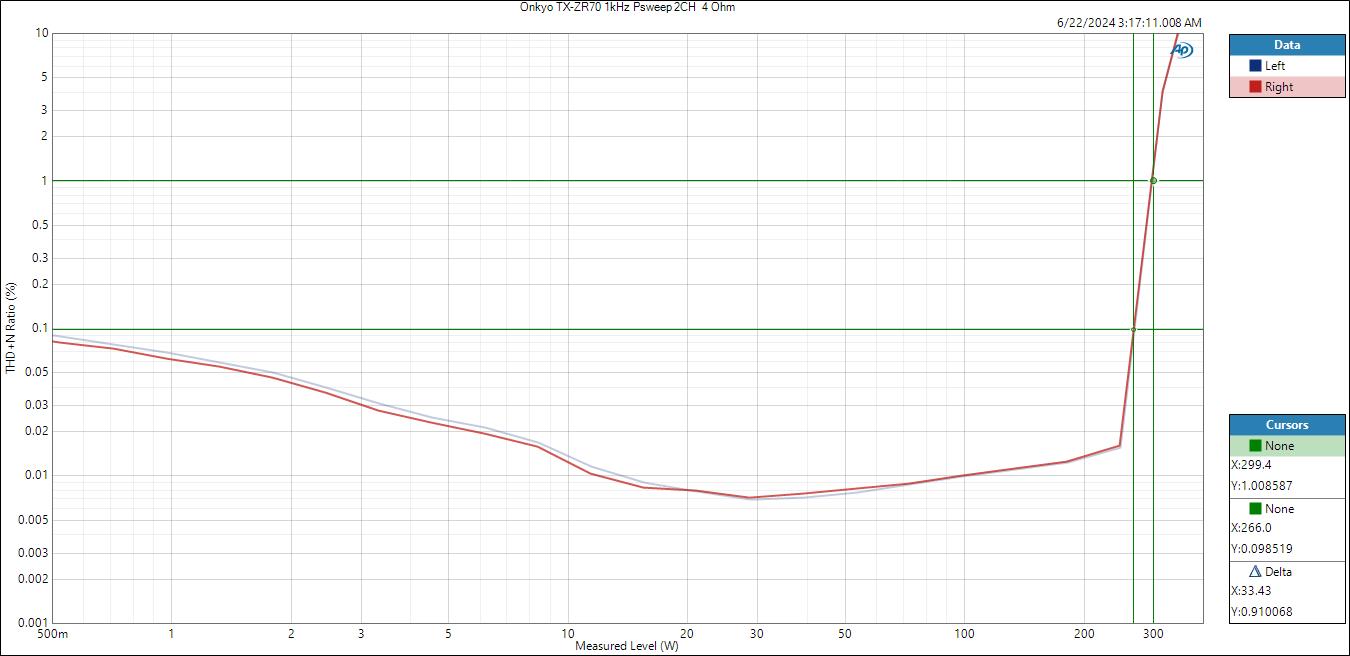1350x656 pixels.
Task: Click the Audio Precision AP logo
Action: [1182, 50]
